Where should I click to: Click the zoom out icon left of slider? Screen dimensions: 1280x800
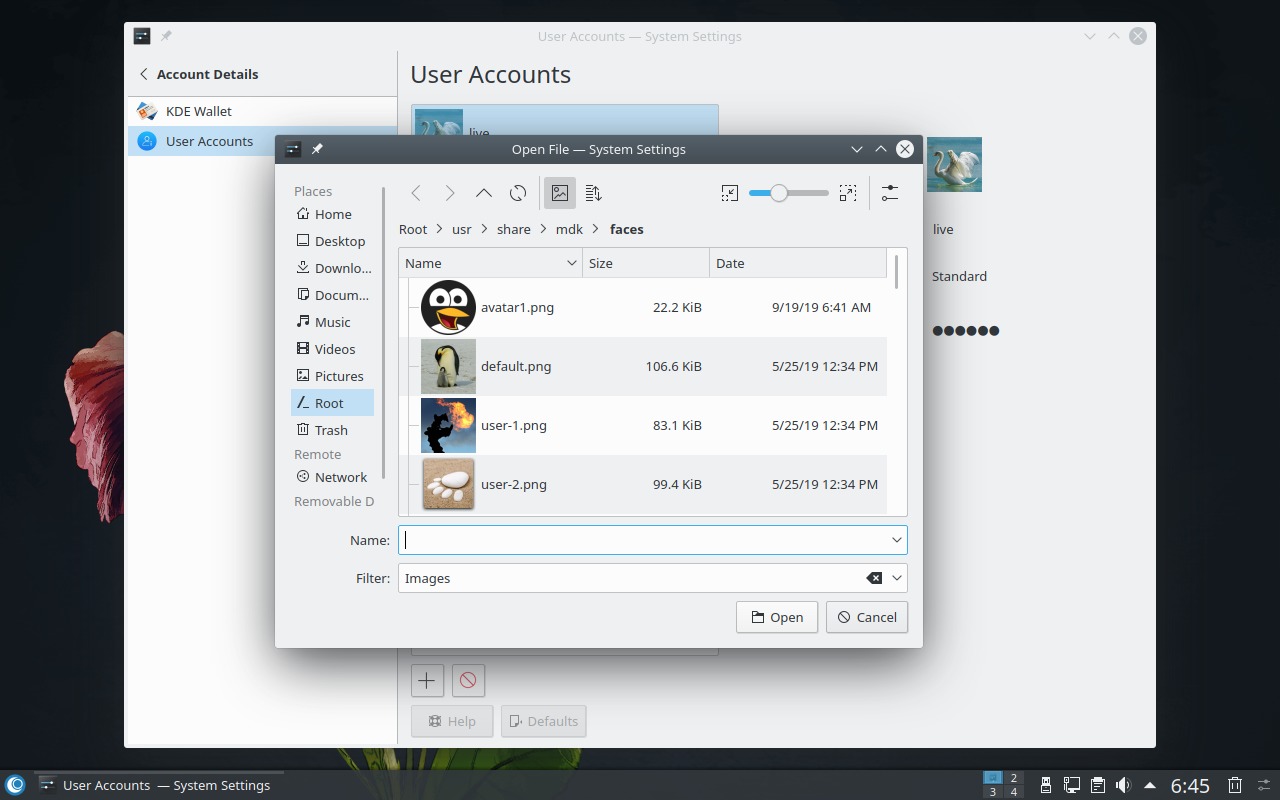coord(730,193)
